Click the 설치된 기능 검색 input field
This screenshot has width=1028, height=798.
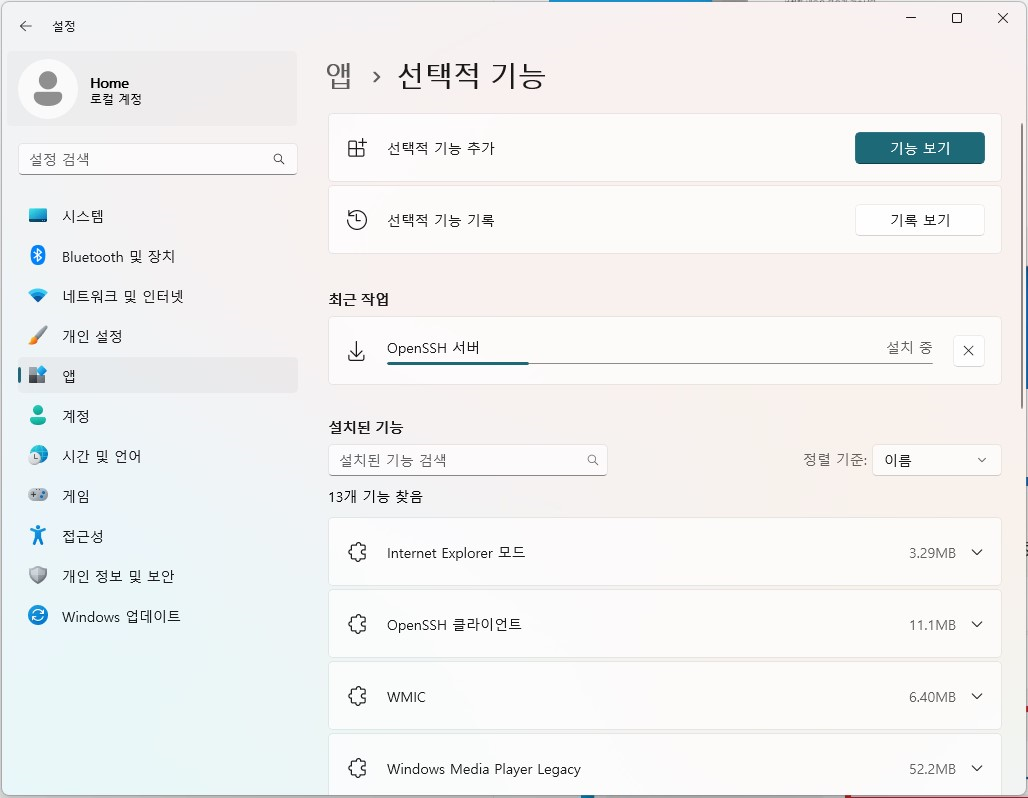click(x=467, y=460)
